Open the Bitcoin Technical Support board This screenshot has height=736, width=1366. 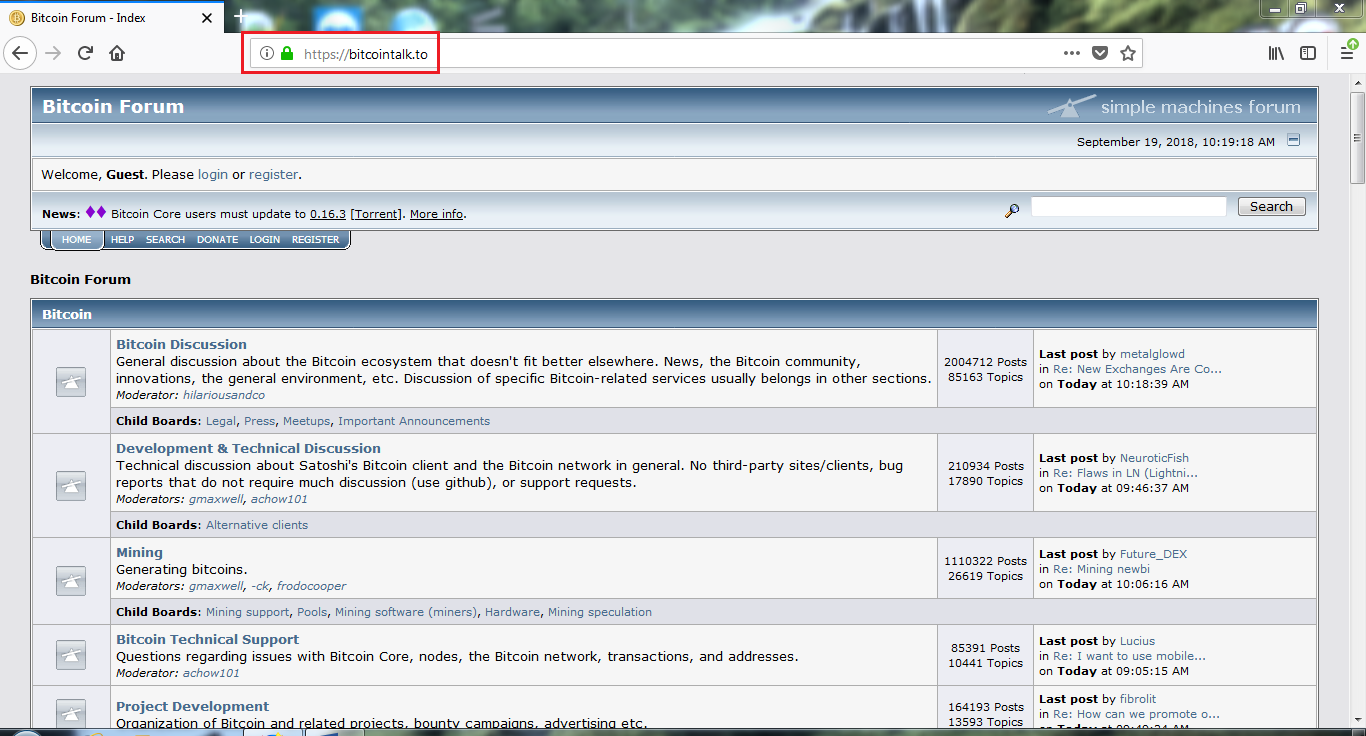click(207, 639)
